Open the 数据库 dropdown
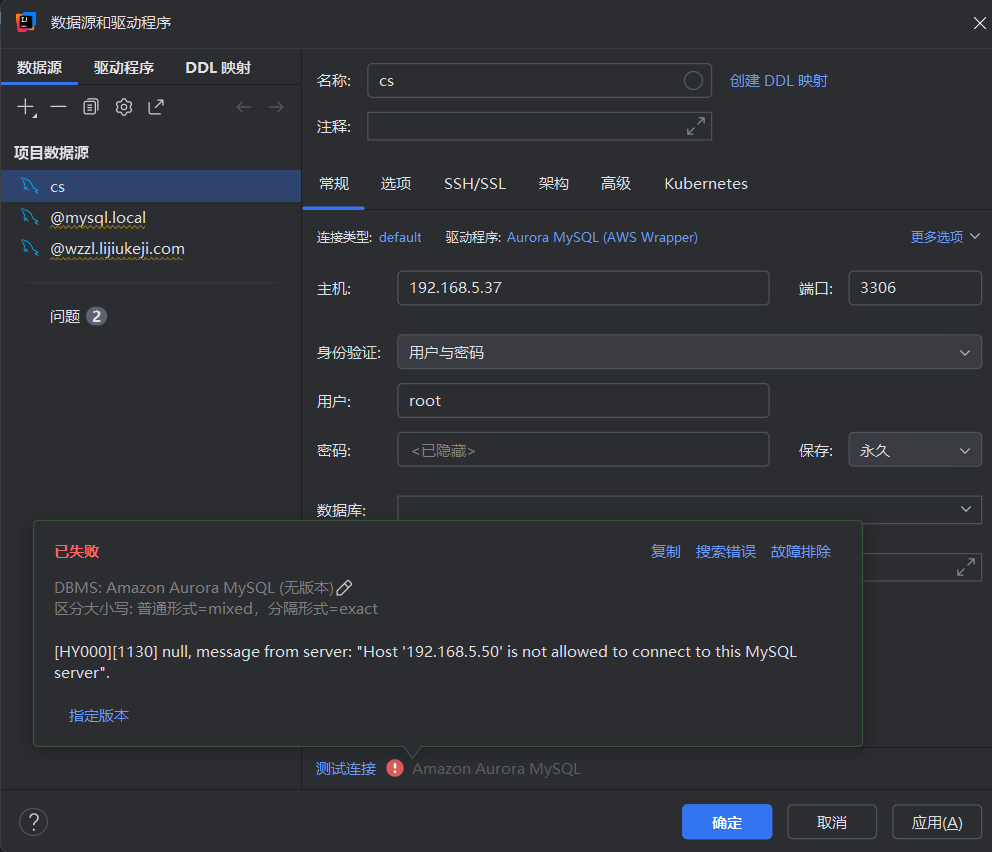Screen dimensions: 992x852 tap(689, 509)
